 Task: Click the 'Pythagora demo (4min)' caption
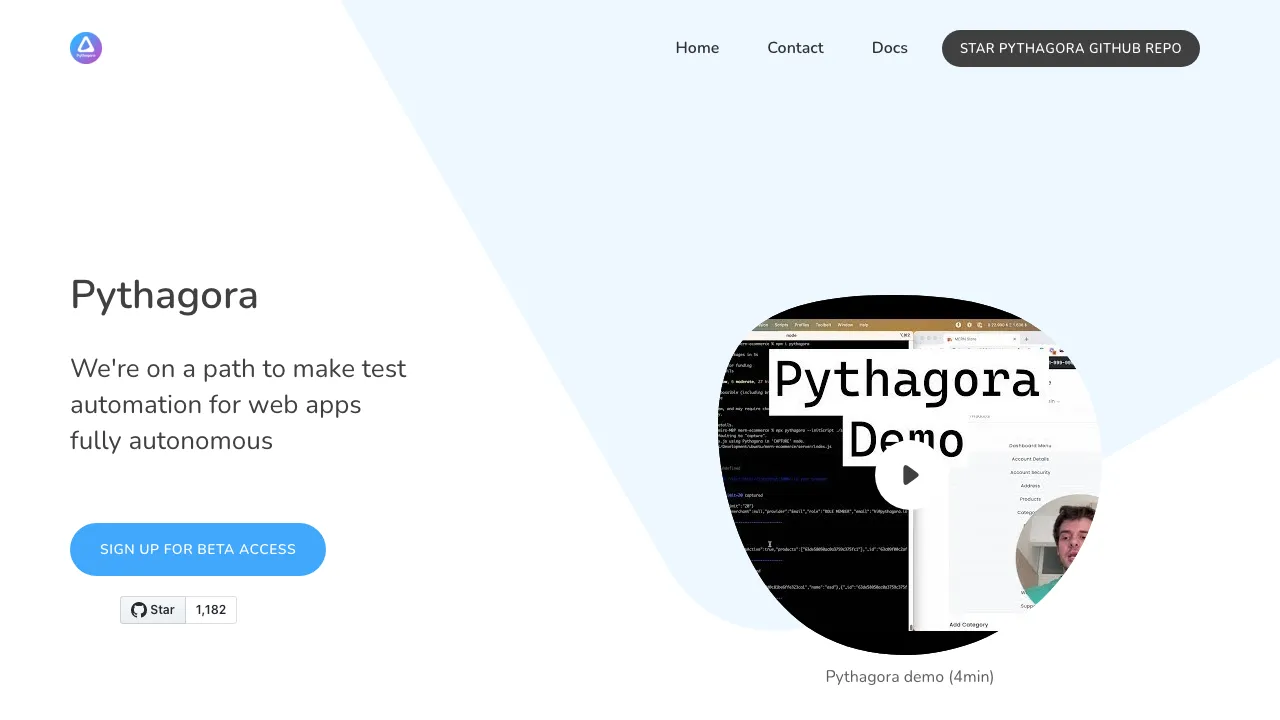point(910,677)
